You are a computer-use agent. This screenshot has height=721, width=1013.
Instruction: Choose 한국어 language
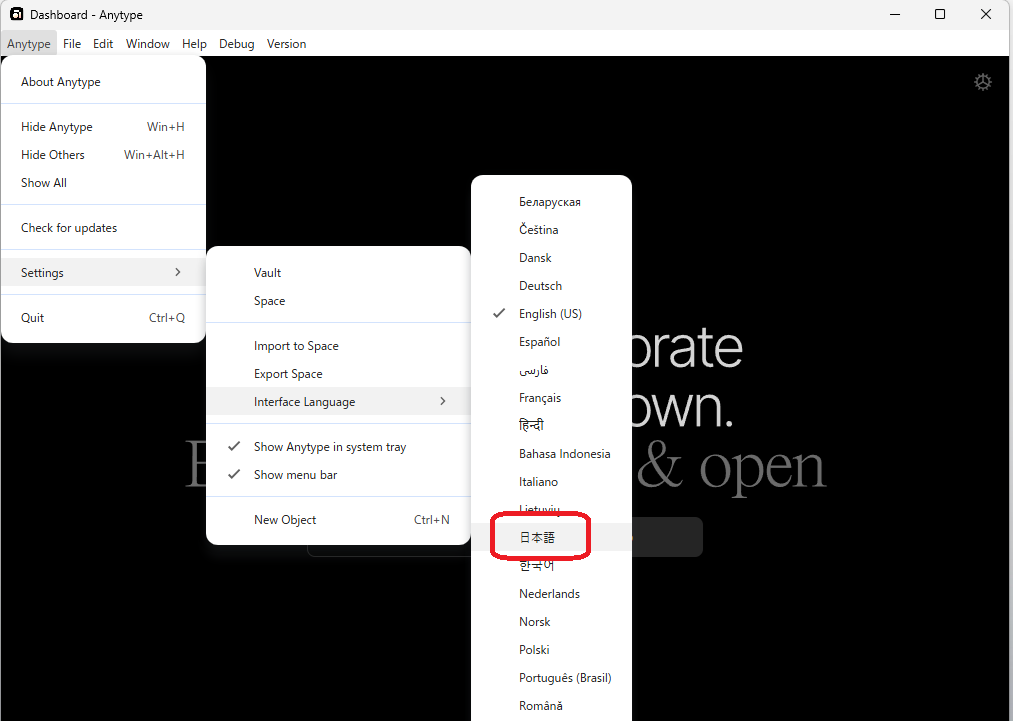(551, 566)
